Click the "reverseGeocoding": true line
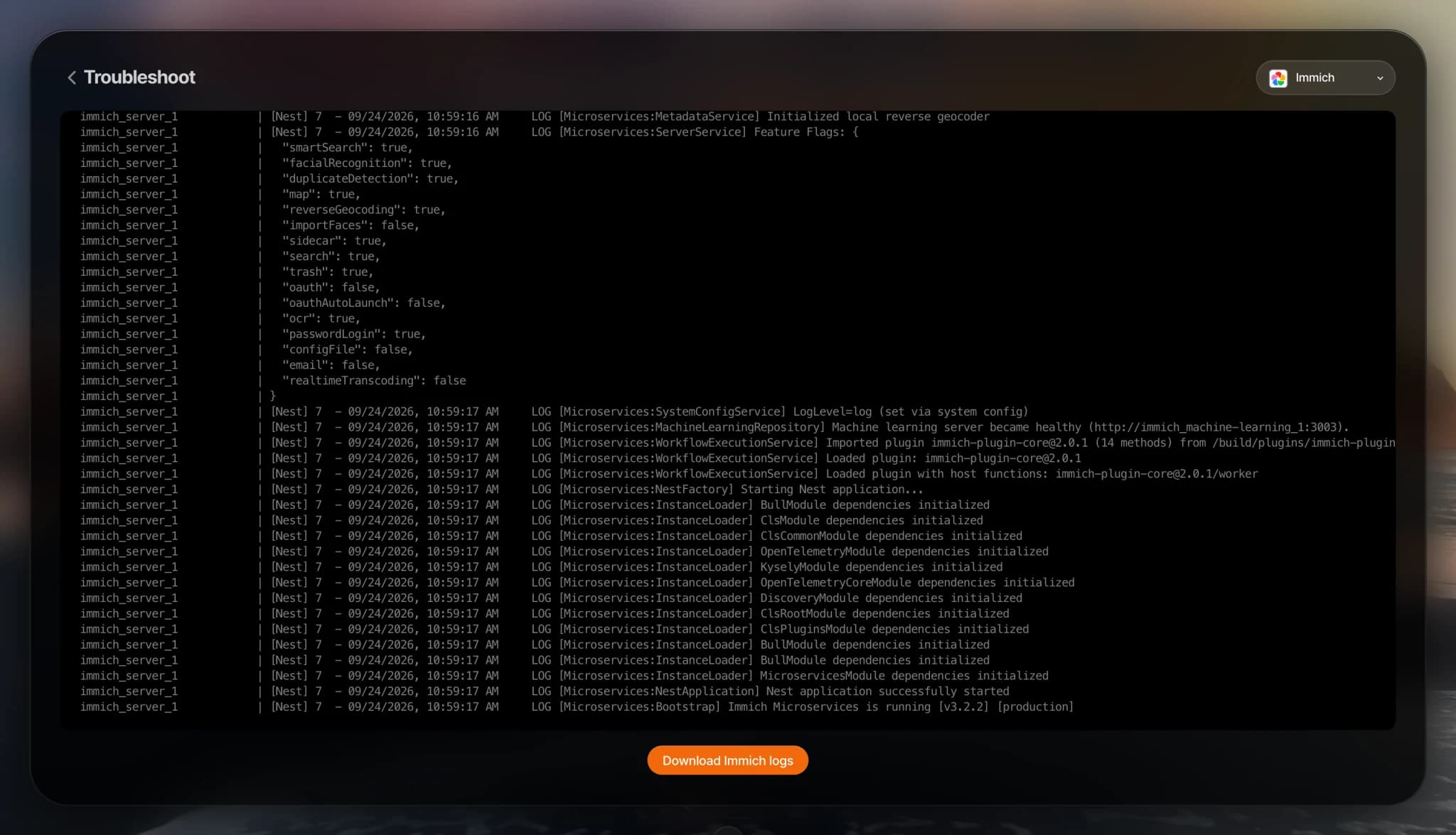 (262, 210)
